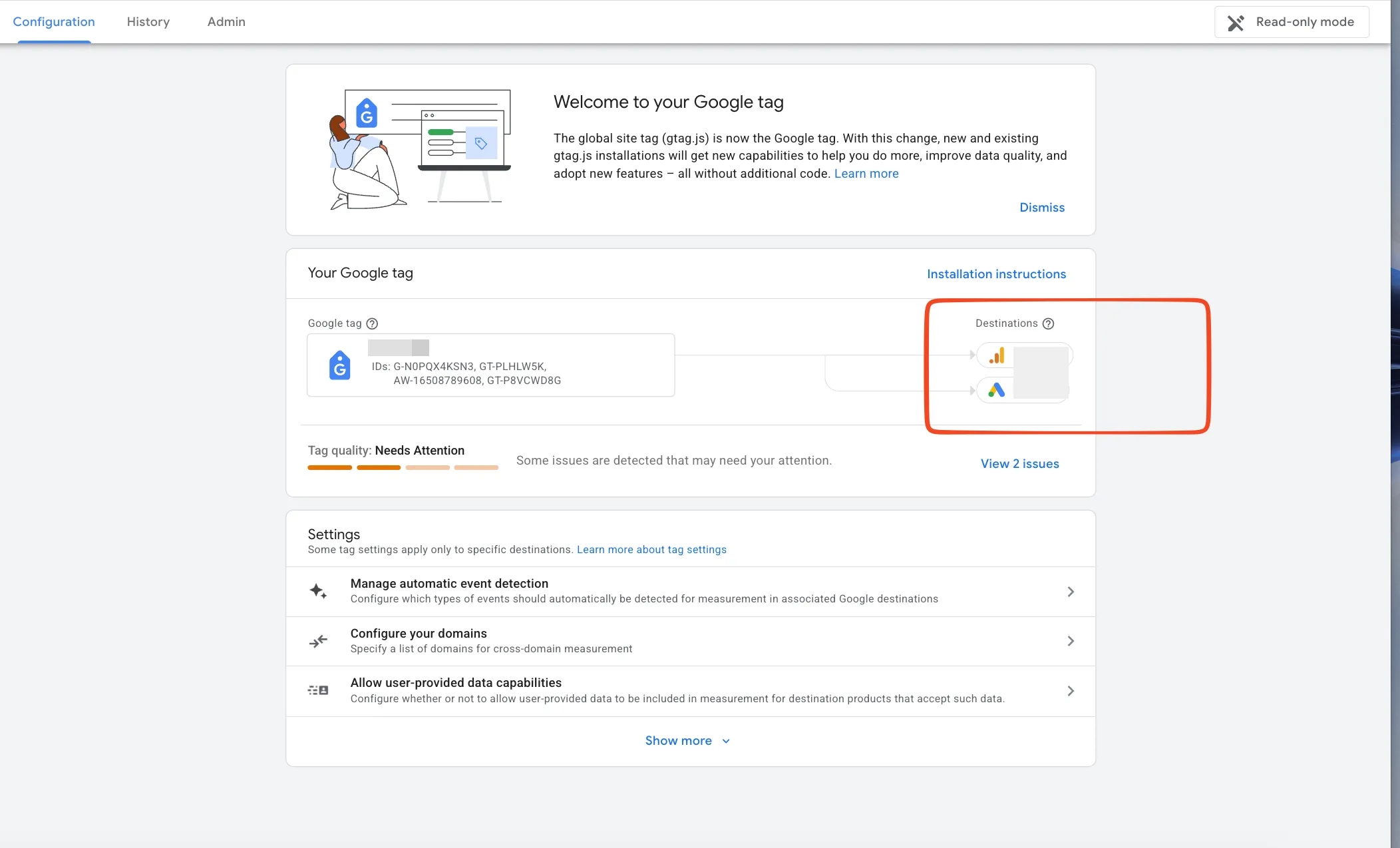Image resolution: width=1400 pixels, height=848 pixels.
Task: Click the Read-only mode button
Action: (x=1292, y=22)
